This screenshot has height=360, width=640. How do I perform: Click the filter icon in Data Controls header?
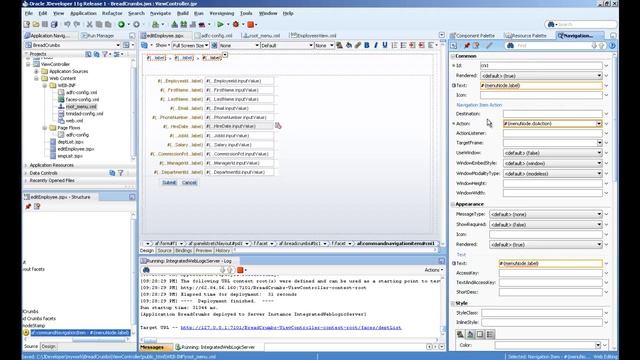pyautogui.click(x=121, y=173)
